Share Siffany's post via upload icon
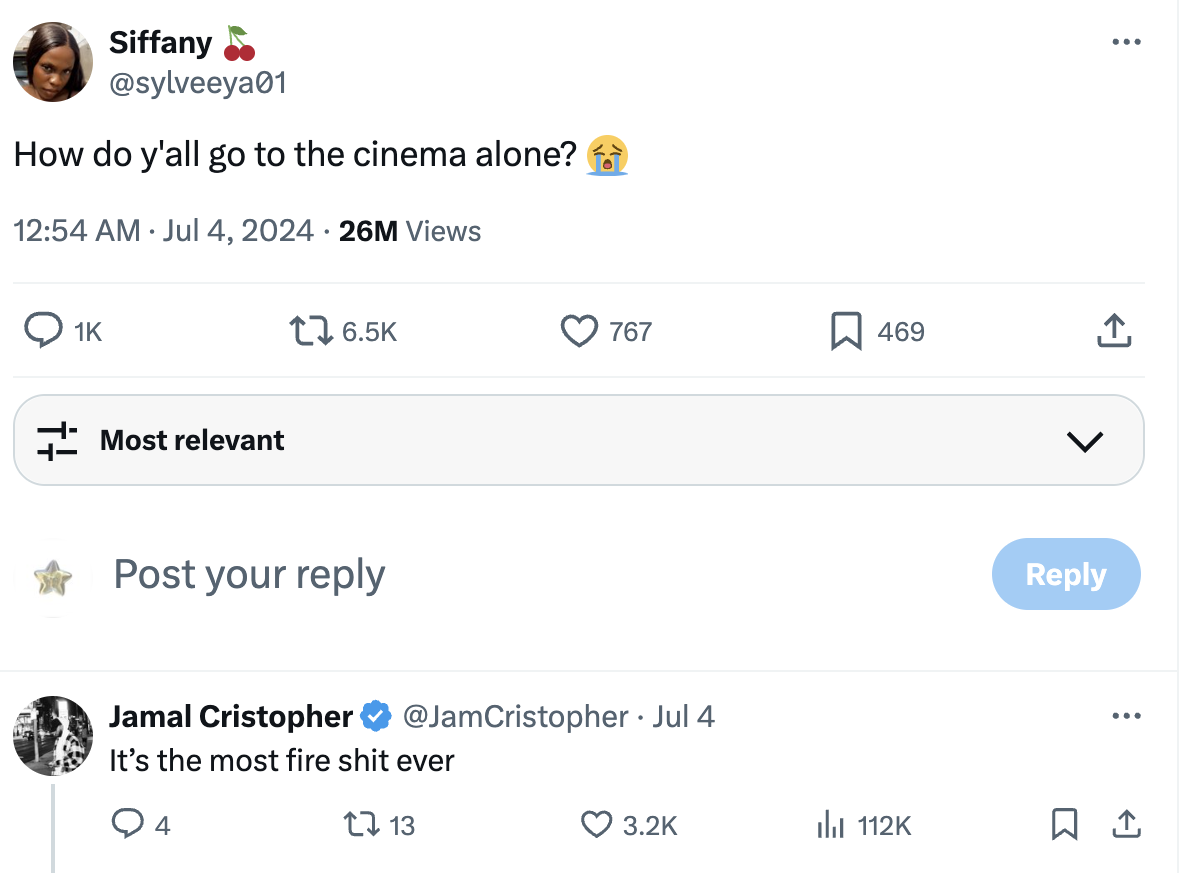 [1114, 331]
